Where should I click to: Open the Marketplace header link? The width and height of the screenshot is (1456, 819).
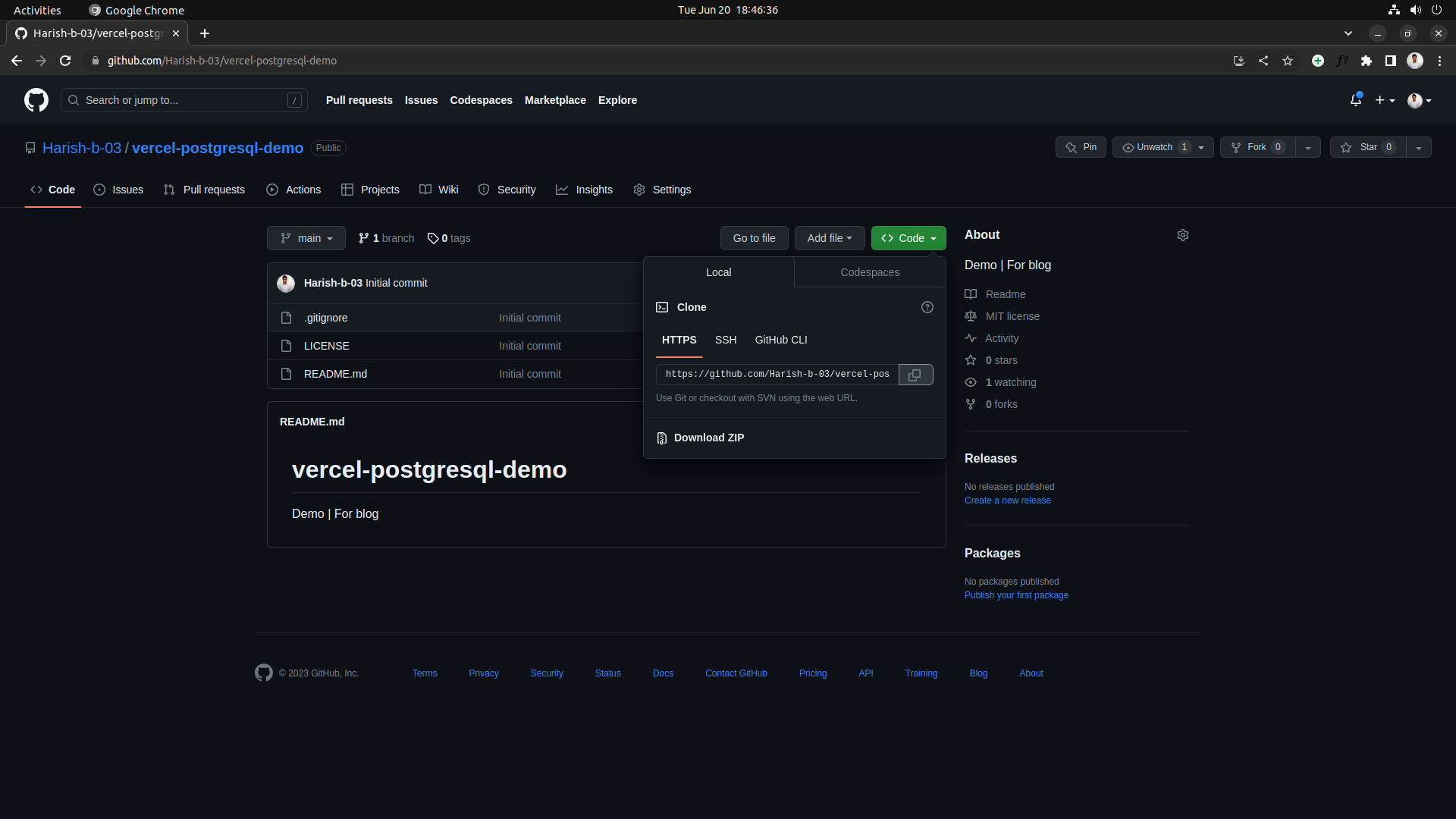555,100
